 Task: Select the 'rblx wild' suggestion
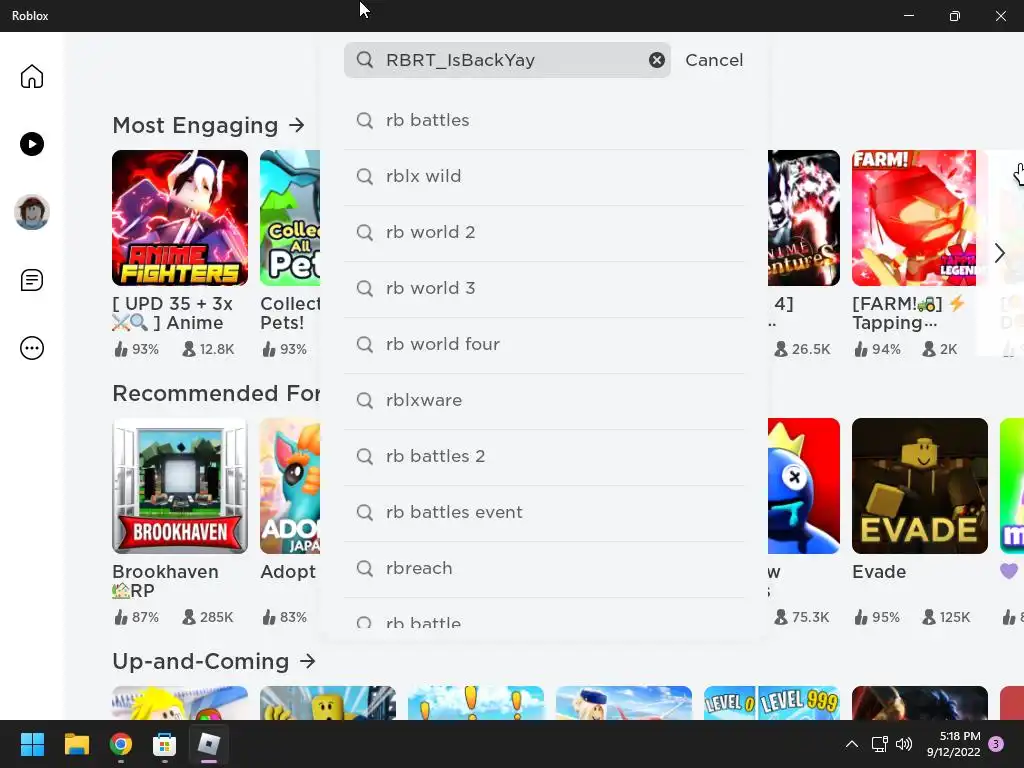click(544, 176)
